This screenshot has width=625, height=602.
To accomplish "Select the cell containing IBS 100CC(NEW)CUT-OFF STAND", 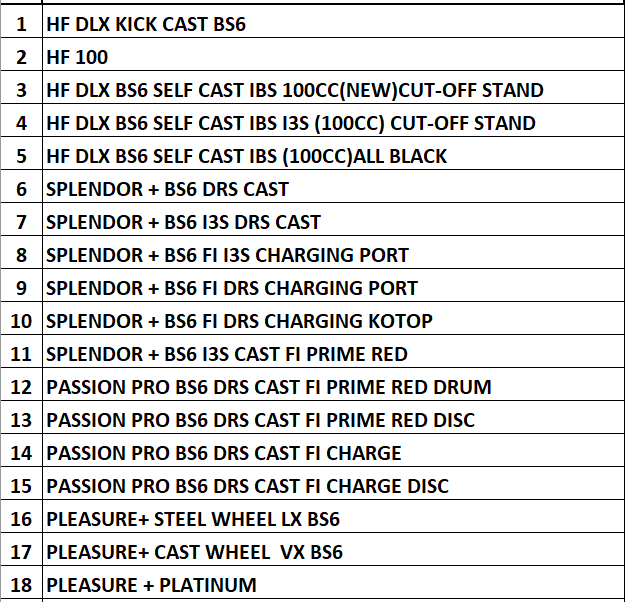I will click(x=295, y=90).
